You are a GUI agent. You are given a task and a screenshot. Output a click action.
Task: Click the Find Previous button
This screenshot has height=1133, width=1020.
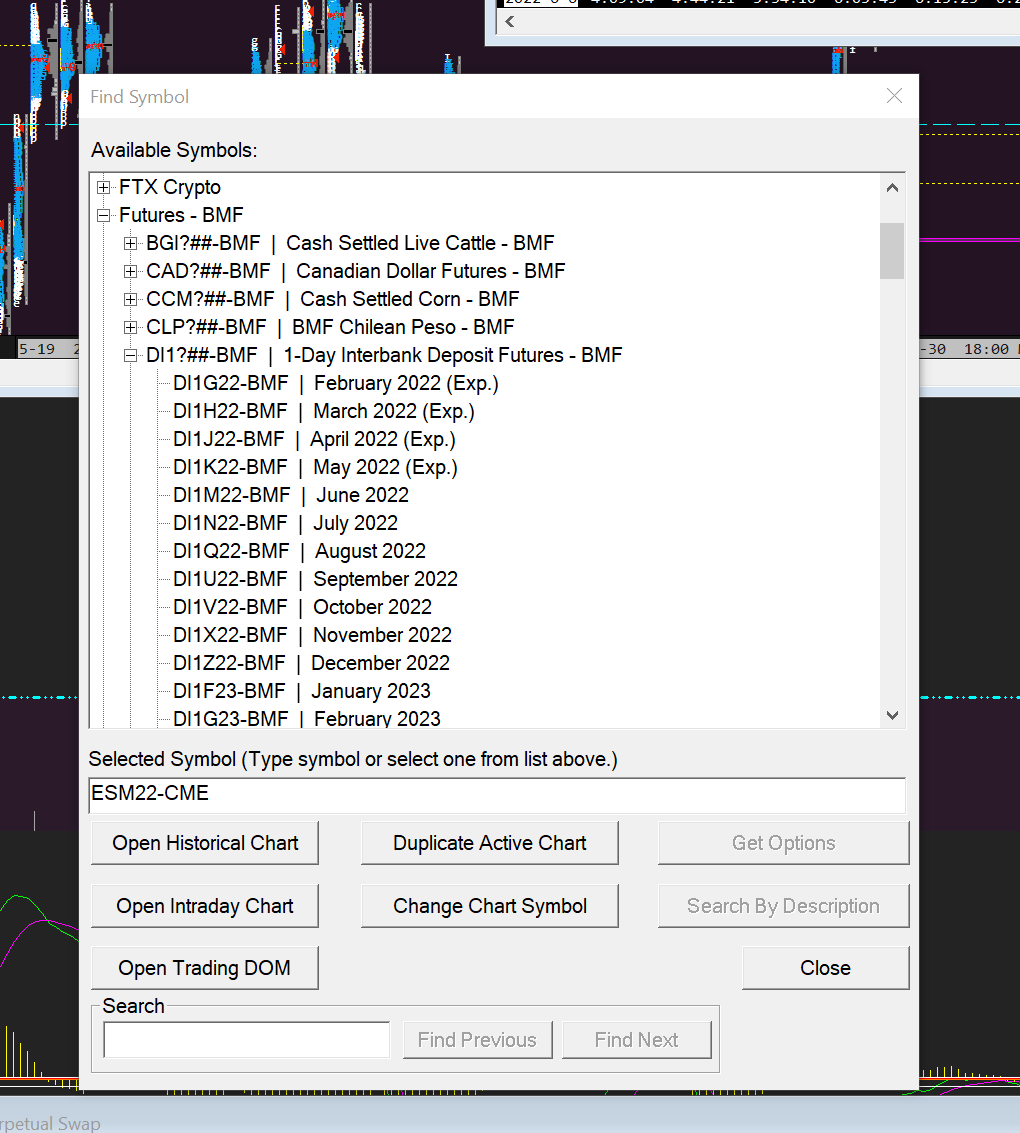tap(477, 1041)
